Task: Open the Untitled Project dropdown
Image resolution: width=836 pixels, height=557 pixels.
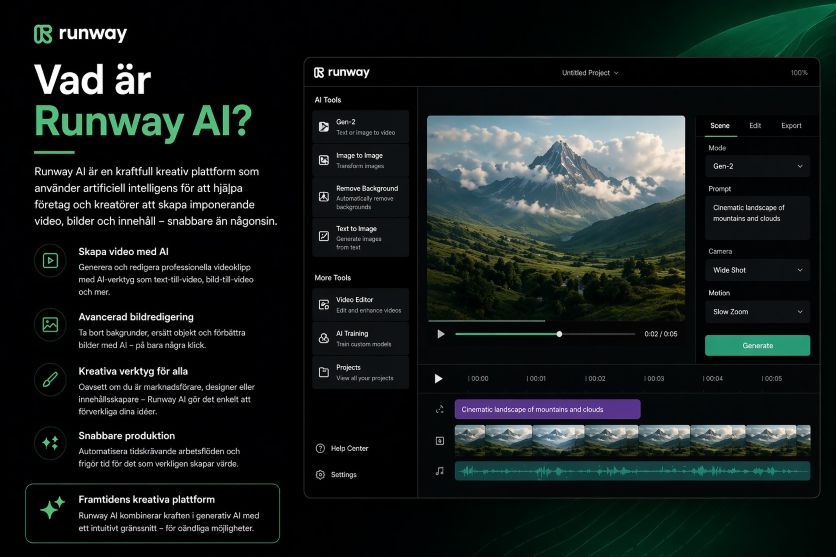Action: pos(590,72)
